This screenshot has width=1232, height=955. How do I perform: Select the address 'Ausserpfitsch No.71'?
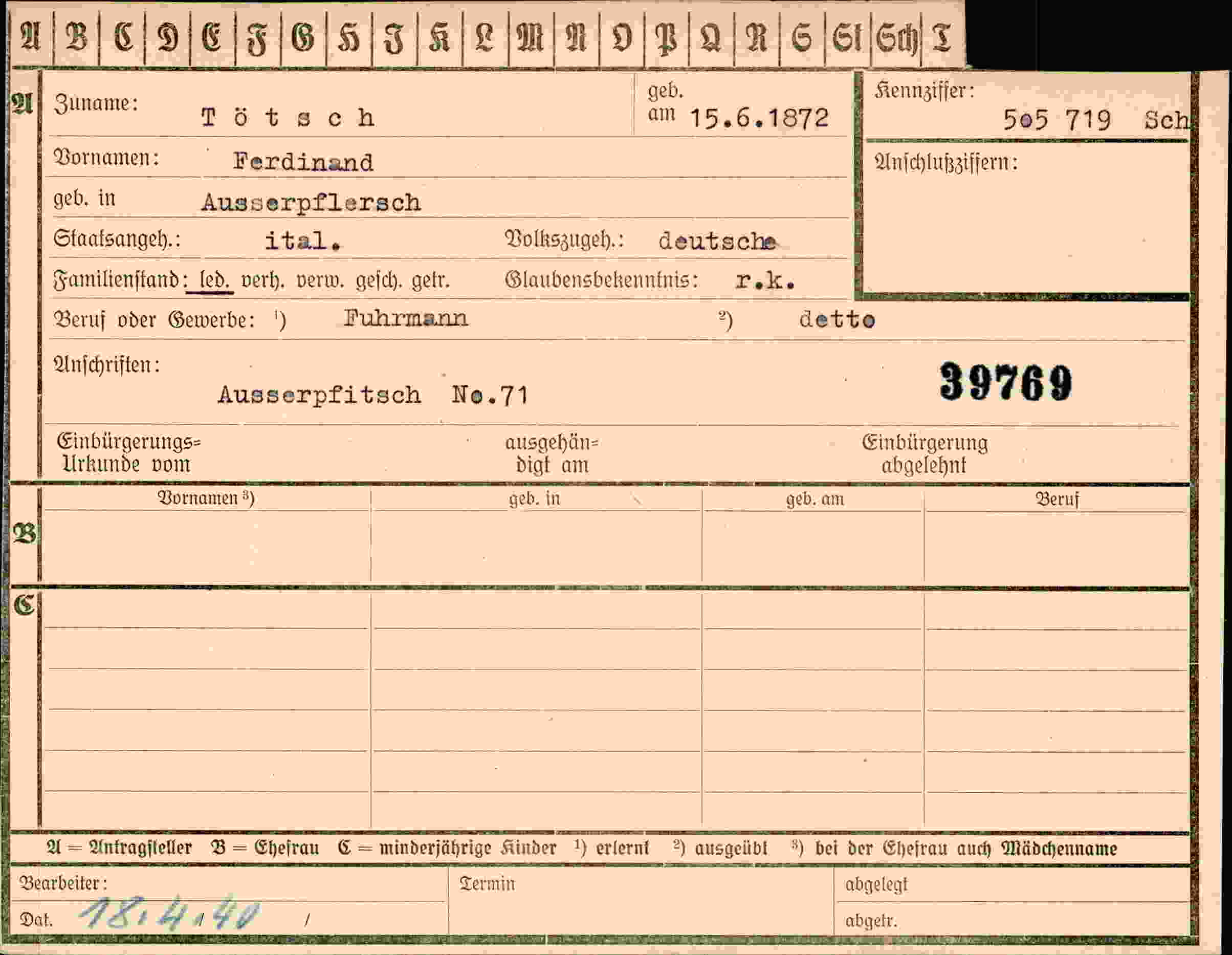point(373,395)
